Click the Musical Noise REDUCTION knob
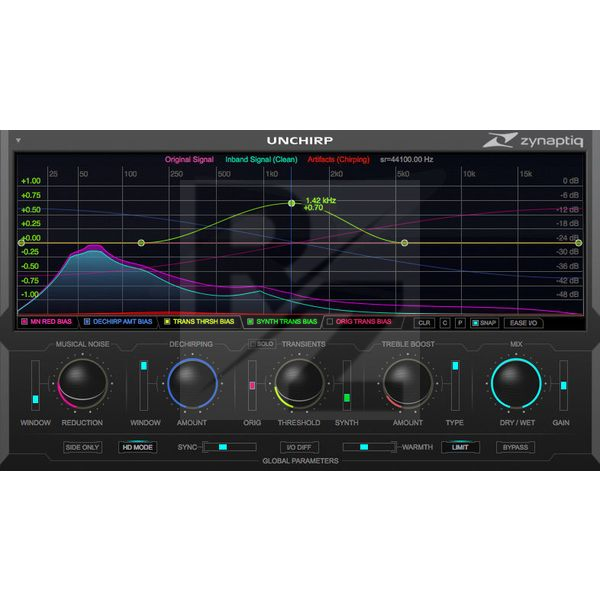The image size is (600, 600). [x=82, y=384]
